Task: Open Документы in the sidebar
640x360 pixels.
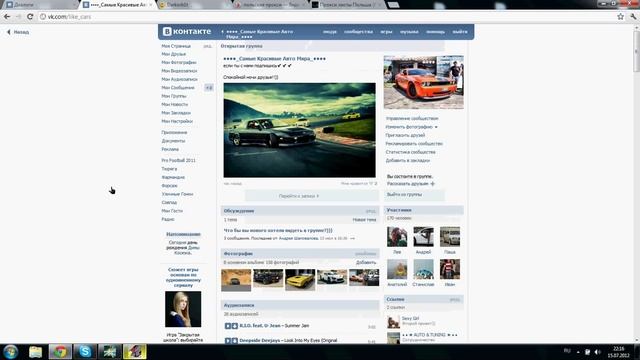Action: tap(173, 141)
